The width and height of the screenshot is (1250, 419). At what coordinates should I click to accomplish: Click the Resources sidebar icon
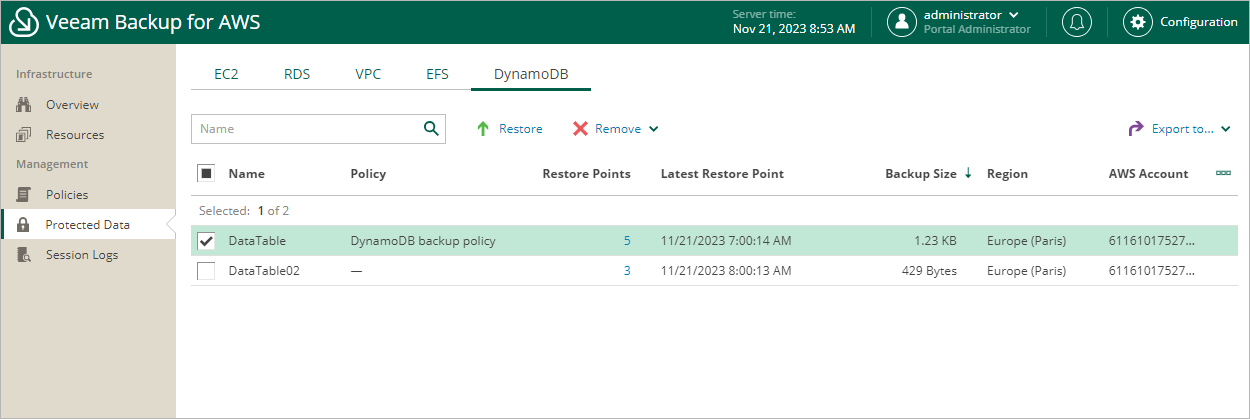[x=25, y=135]
